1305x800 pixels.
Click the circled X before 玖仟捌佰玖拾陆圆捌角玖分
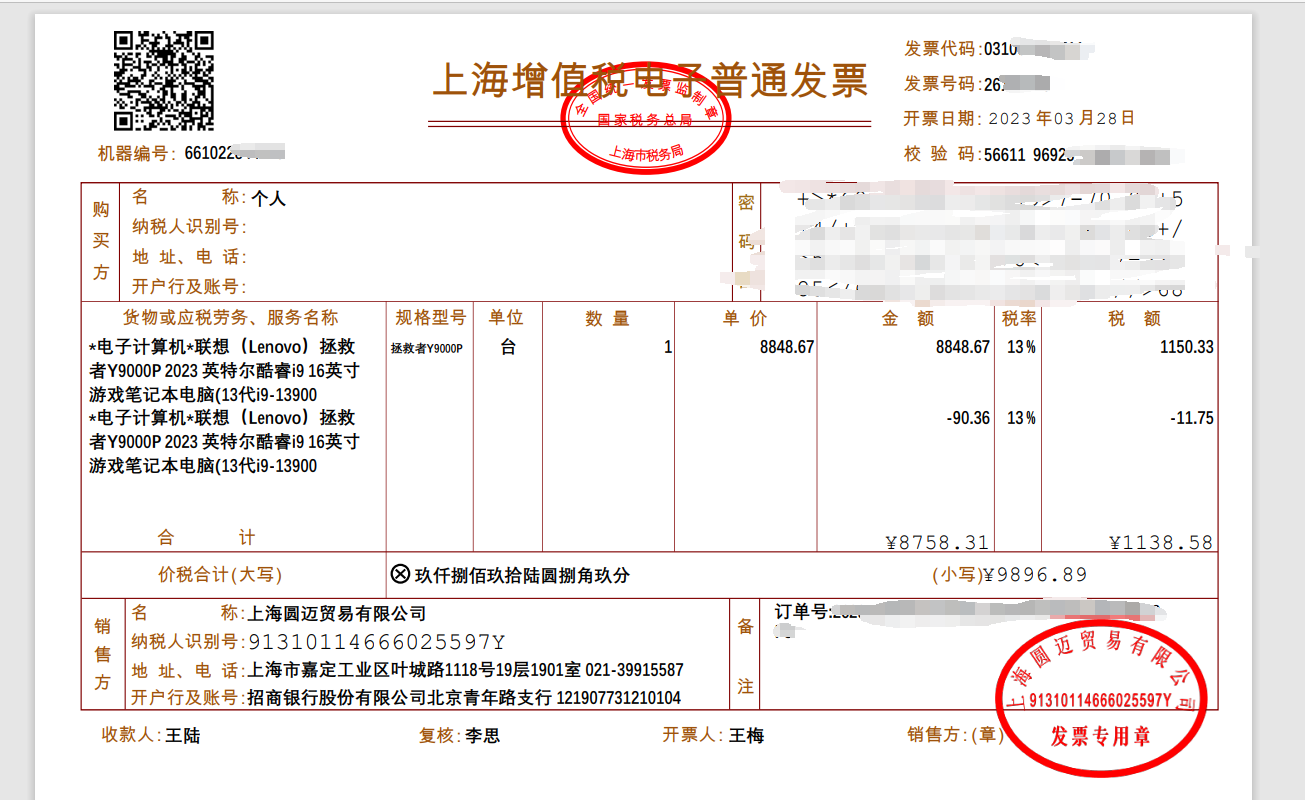pos(400,574)
